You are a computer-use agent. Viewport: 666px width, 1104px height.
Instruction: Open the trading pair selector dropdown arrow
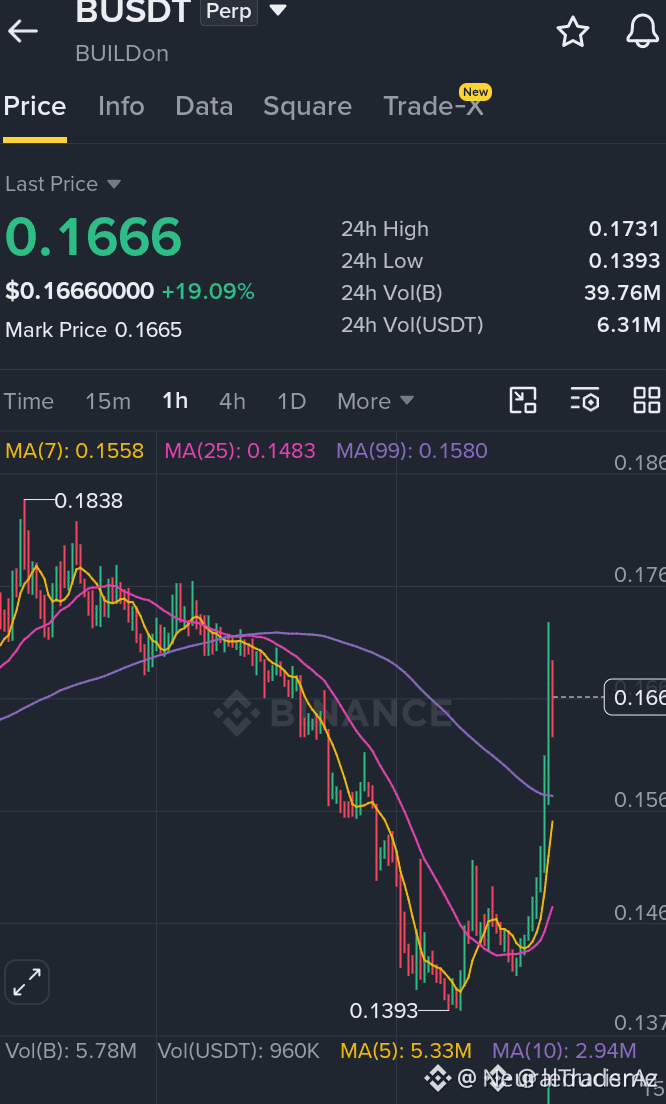[x=279, y=11]
